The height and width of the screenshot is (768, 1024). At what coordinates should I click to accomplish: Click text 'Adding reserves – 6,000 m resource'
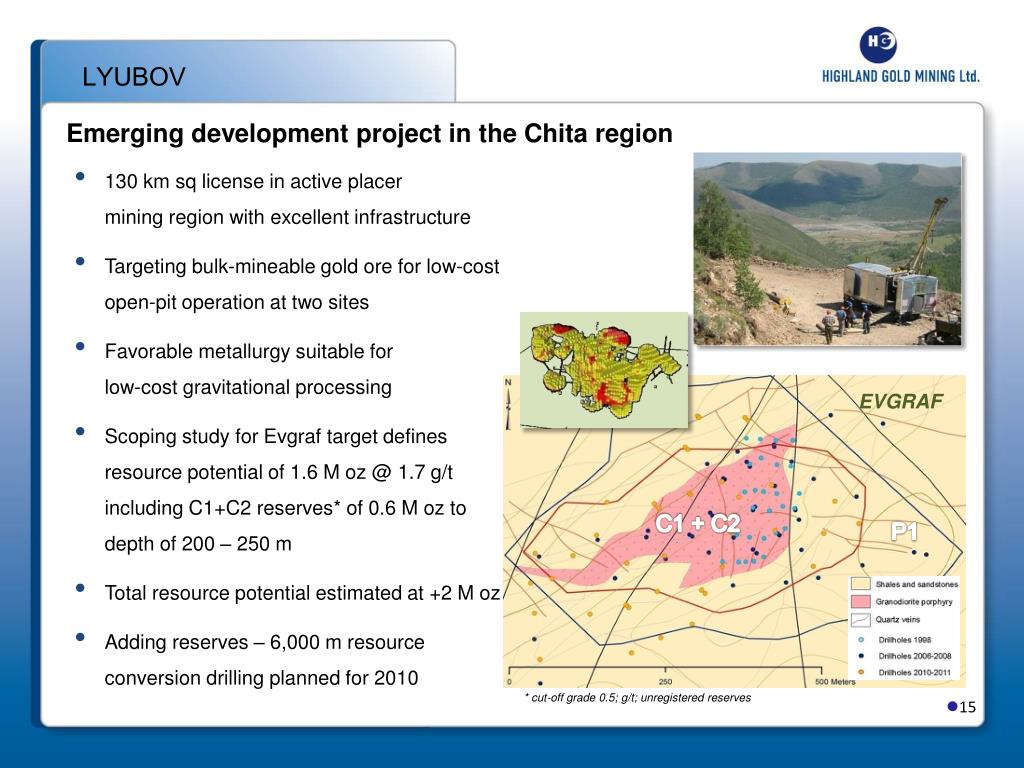[x=264, y=642]
